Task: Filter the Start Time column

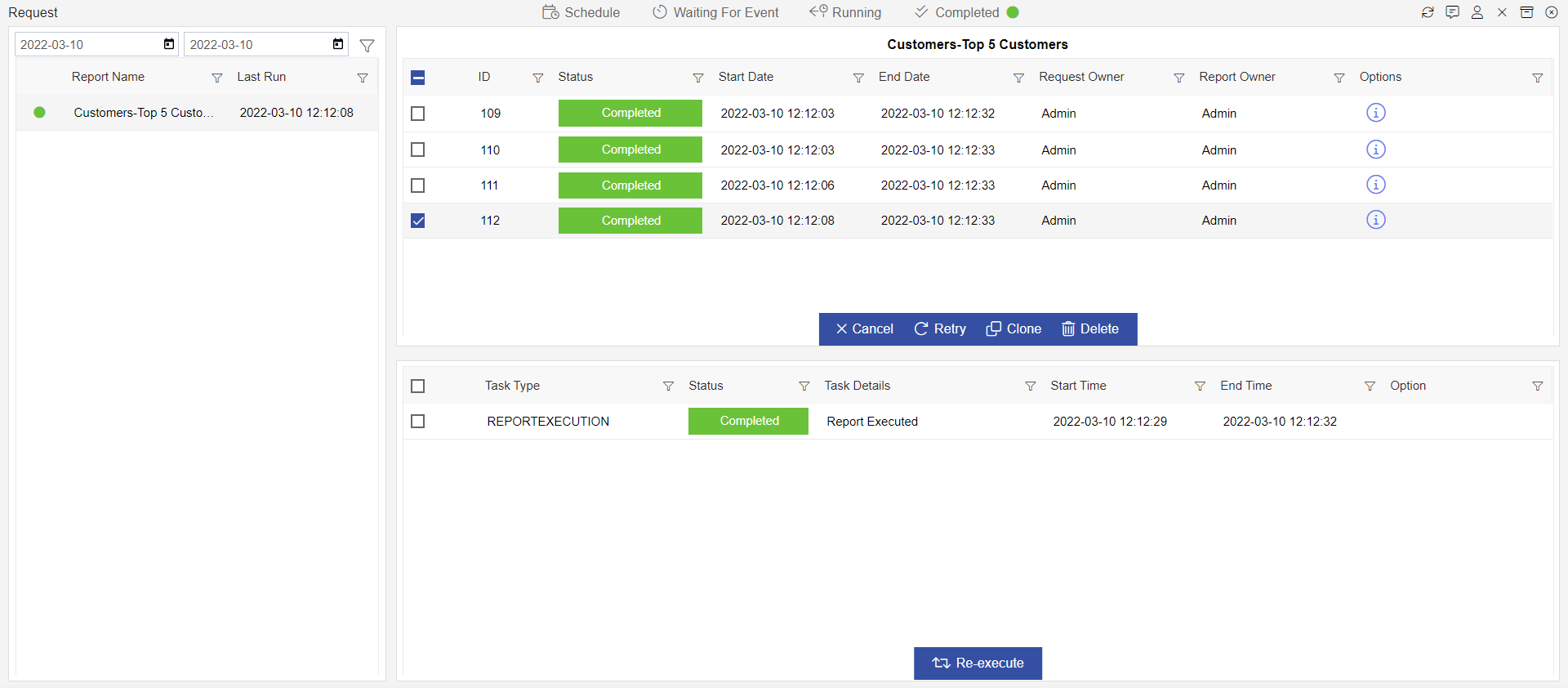Action: [x=1200, y=386]
